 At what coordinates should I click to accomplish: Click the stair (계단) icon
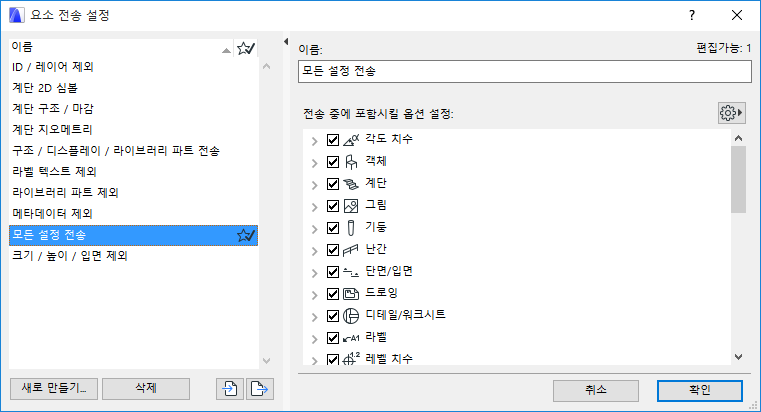click(x=351, y=184)
